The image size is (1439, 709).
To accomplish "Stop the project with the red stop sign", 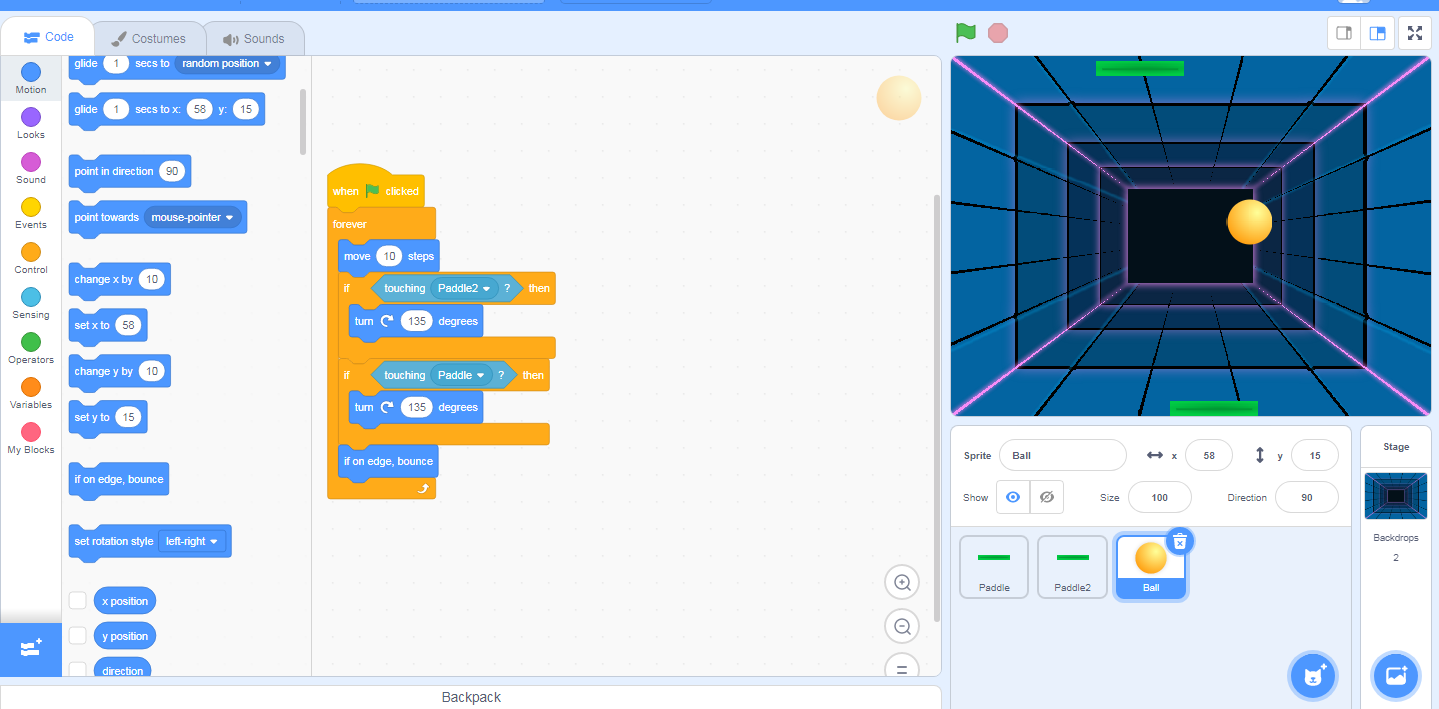I will click(997, 33).
